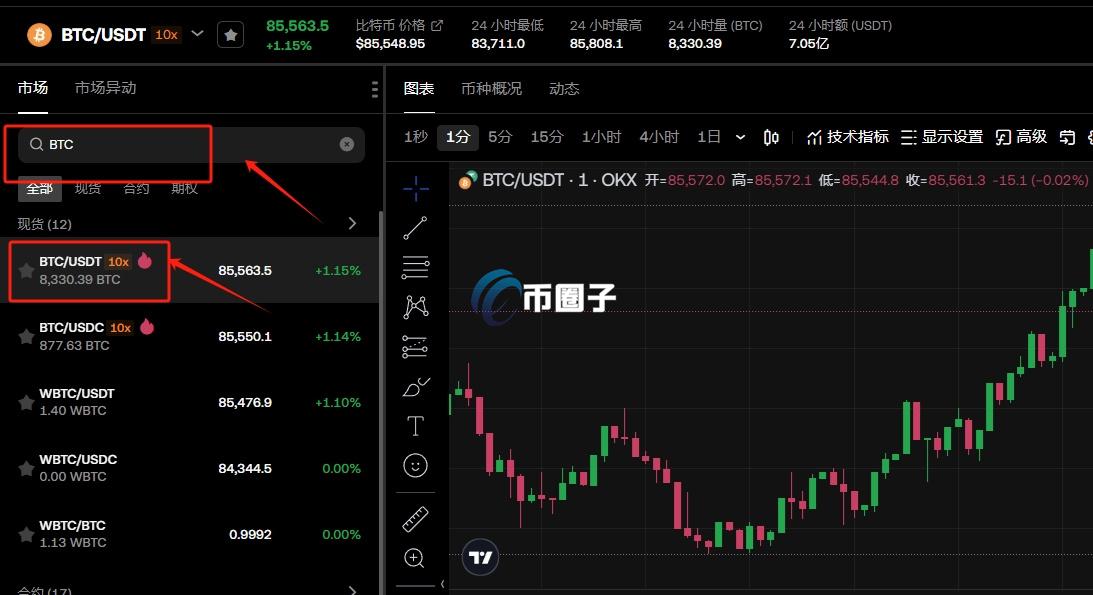Select the ruler measurement tool

[415, 519]
